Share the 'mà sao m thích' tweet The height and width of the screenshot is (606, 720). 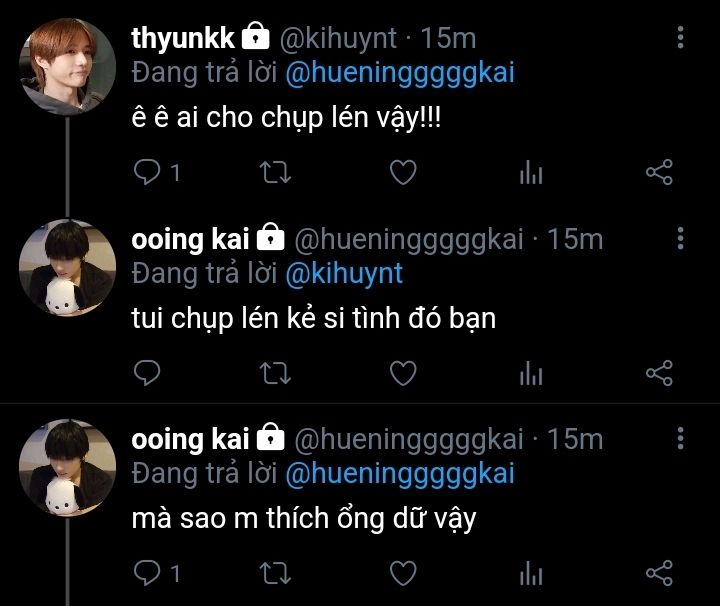pos(659,573)
